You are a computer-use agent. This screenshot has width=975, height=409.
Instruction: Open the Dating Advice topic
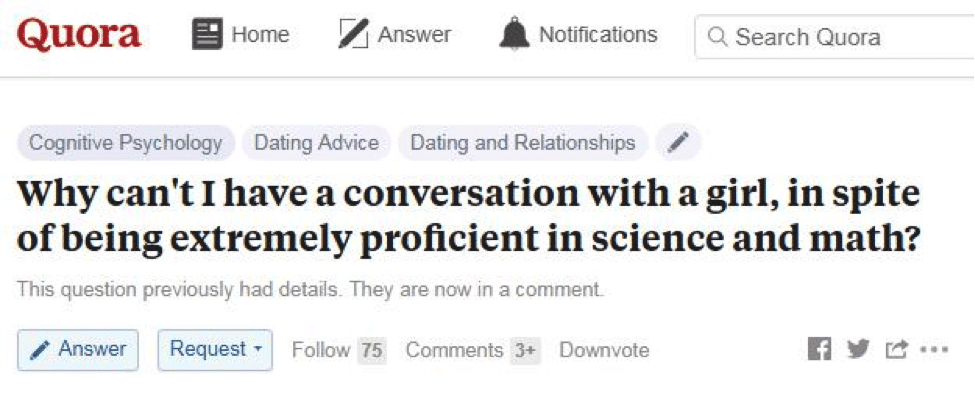(x=316, y=143)
